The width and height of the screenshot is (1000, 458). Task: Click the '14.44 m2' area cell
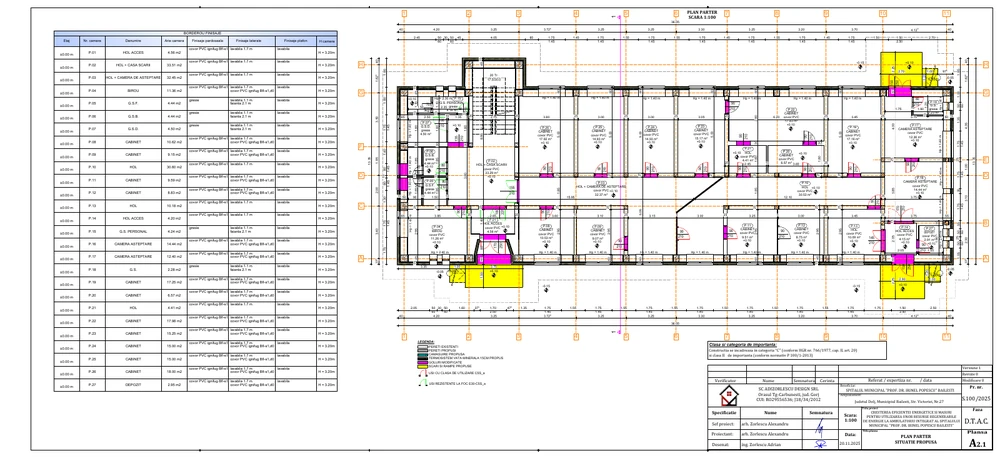174,244
